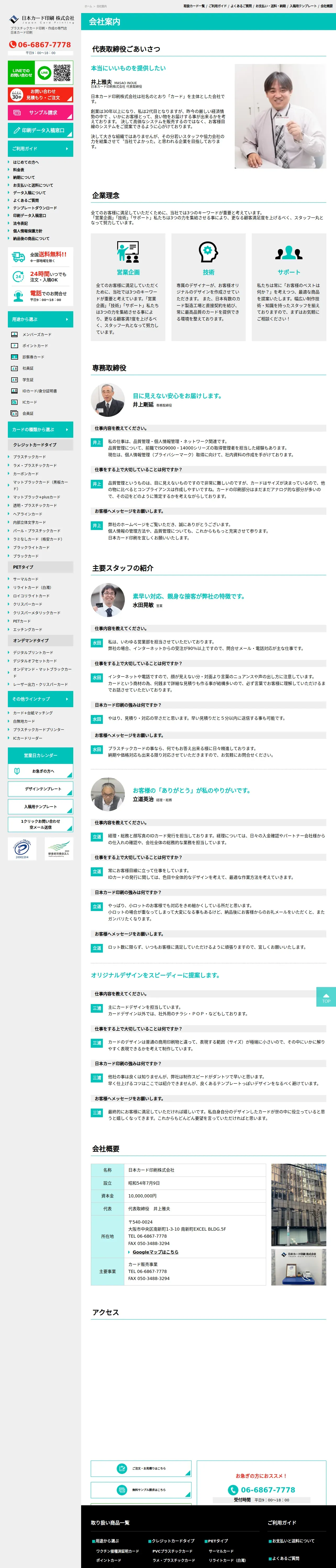This screenshot has height=1568, width=336.
Task: Click the 診察券カード icon in sidebar
Action: click(15, 357)
